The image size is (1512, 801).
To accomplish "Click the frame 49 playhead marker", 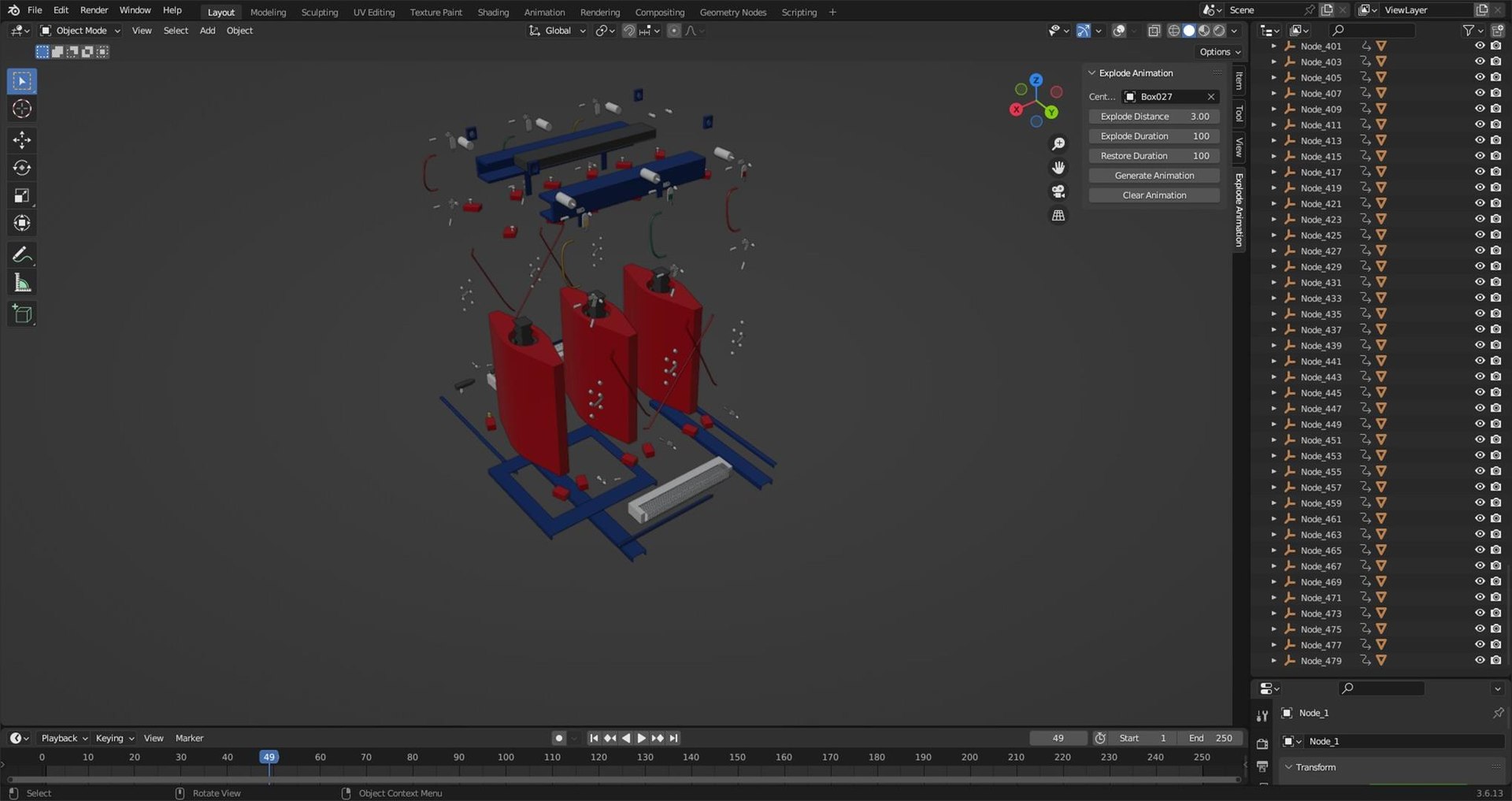I will 269,757.
